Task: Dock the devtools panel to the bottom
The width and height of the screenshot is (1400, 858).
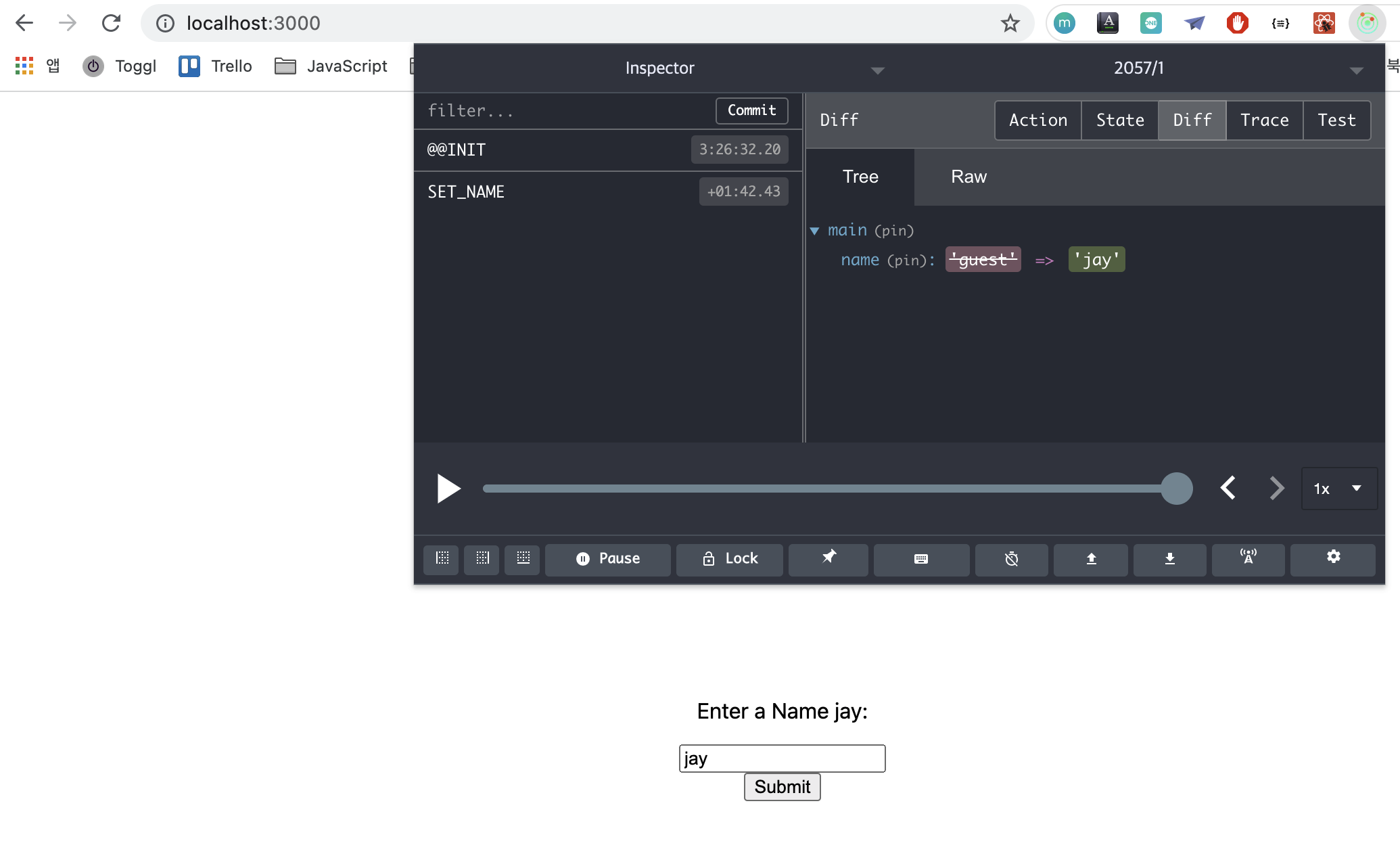Action: pos(523,559)
